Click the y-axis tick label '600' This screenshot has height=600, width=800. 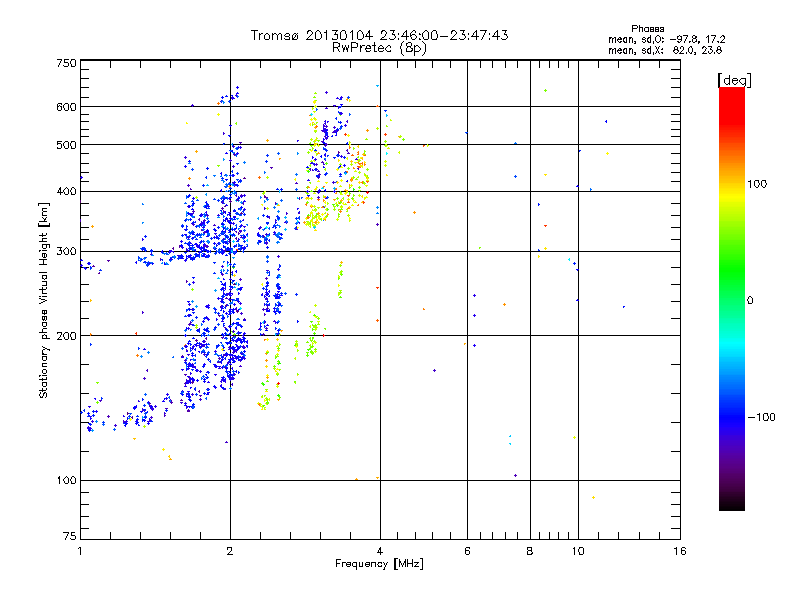[x=66, y=107]
